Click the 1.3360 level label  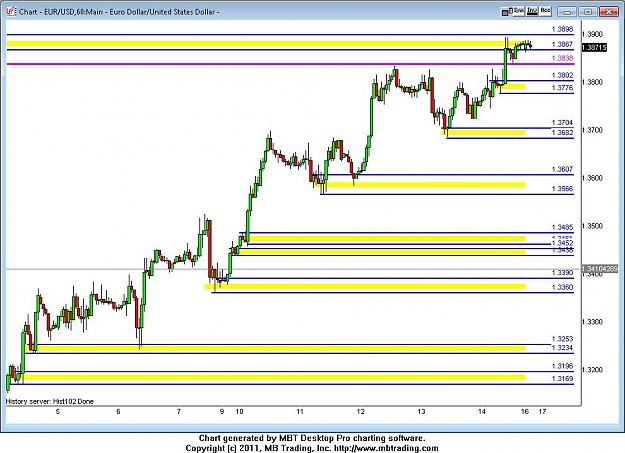coord(562,287)
